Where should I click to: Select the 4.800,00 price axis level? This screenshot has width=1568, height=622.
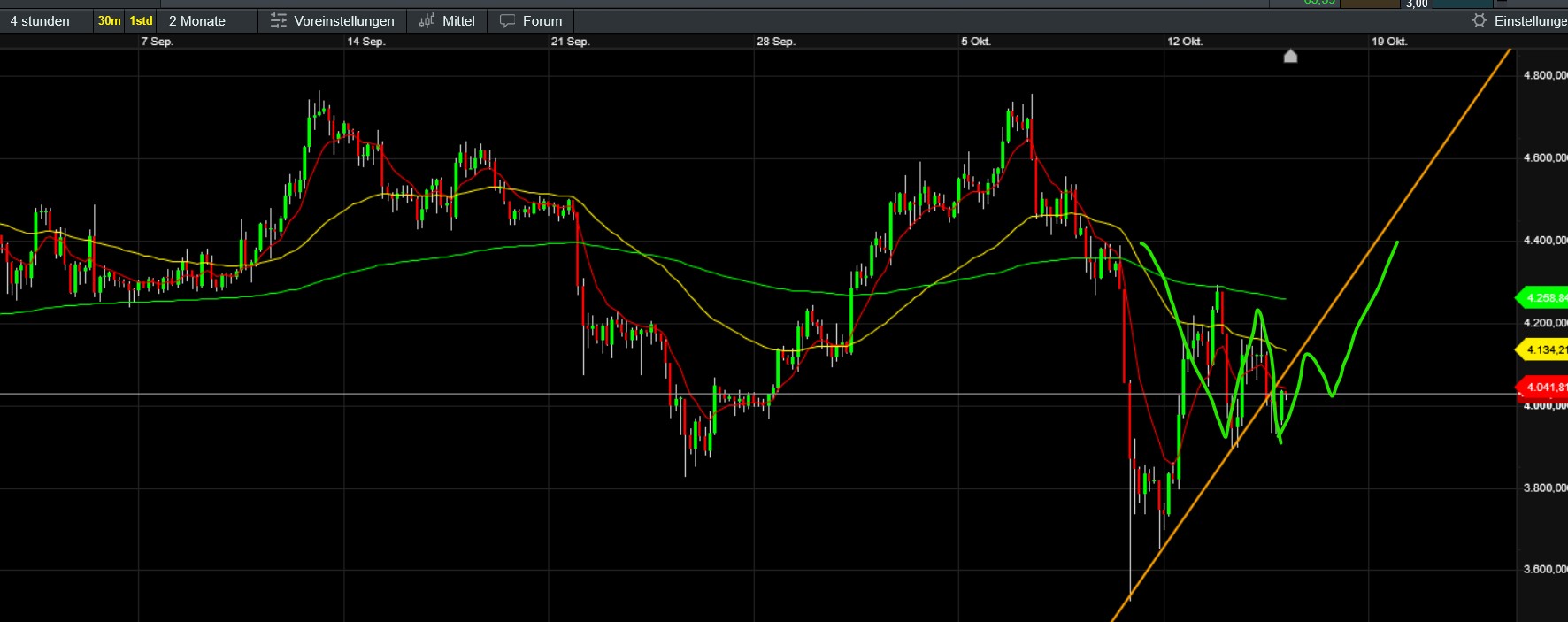[1544, 75]
